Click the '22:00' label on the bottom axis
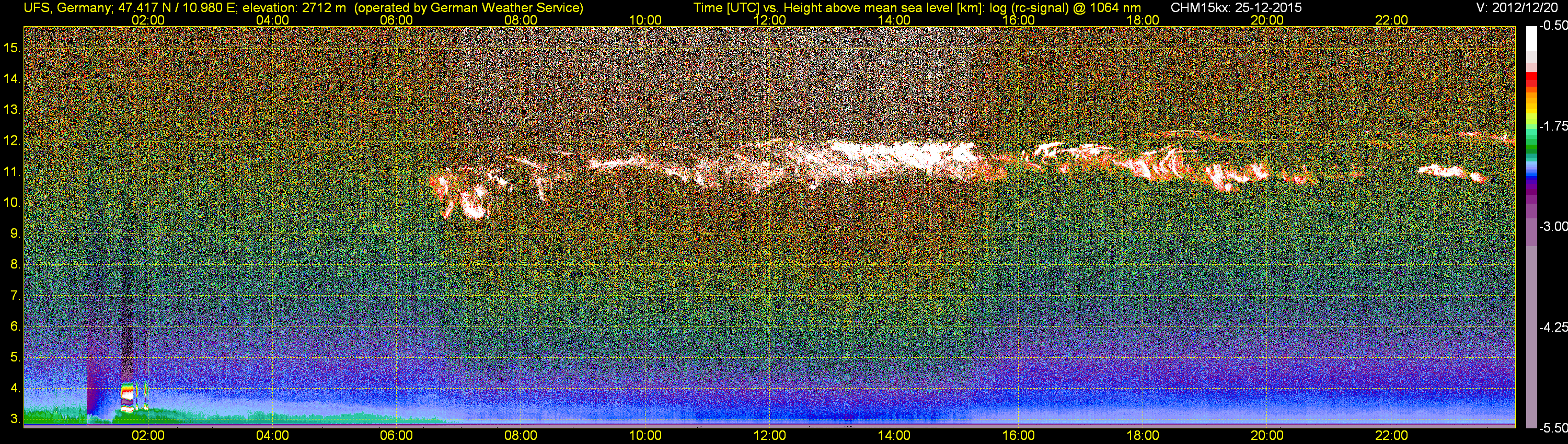Screen dimensions: 1568x444 (1391, 436)
